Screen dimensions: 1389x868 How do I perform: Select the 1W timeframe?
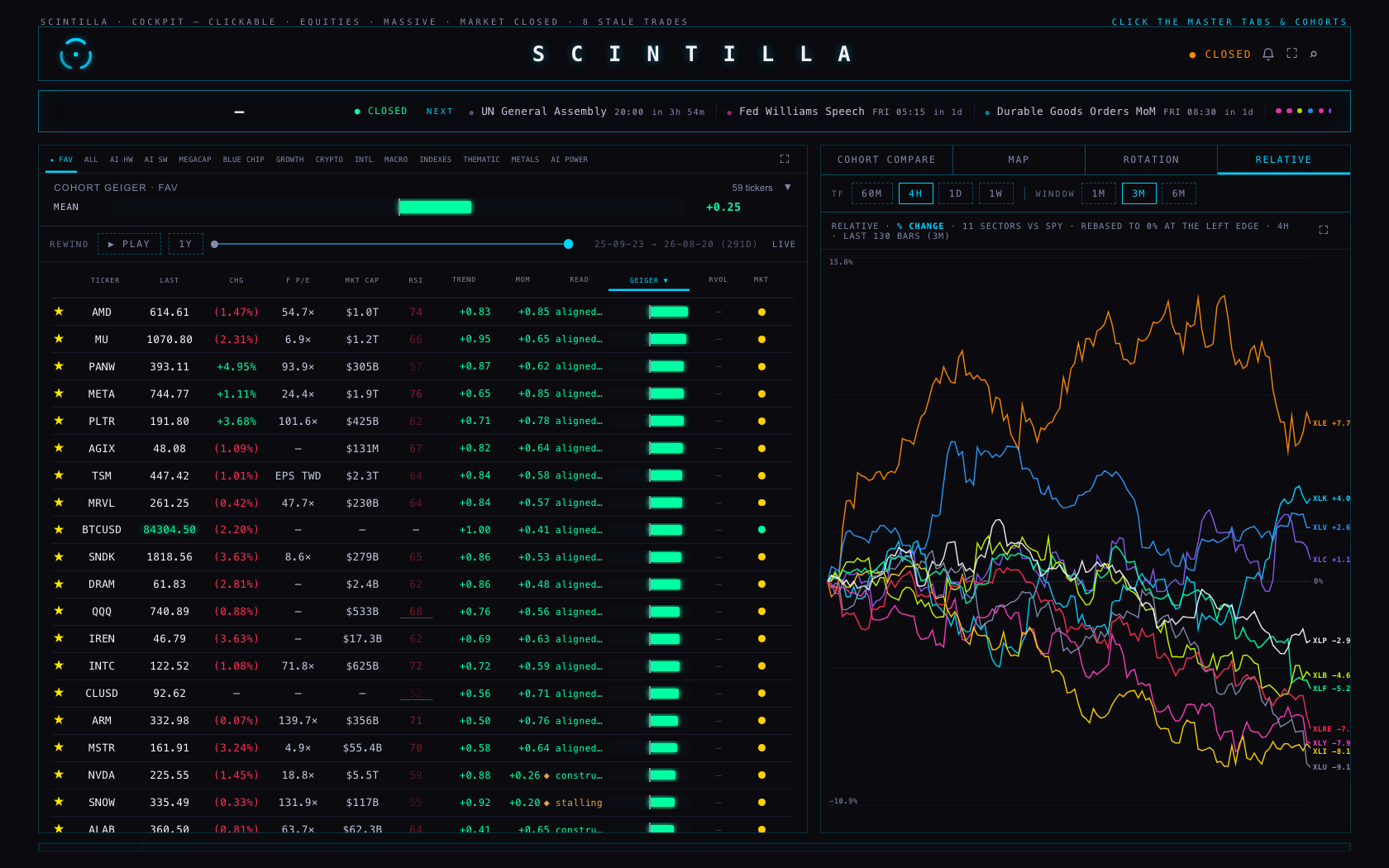995,193
